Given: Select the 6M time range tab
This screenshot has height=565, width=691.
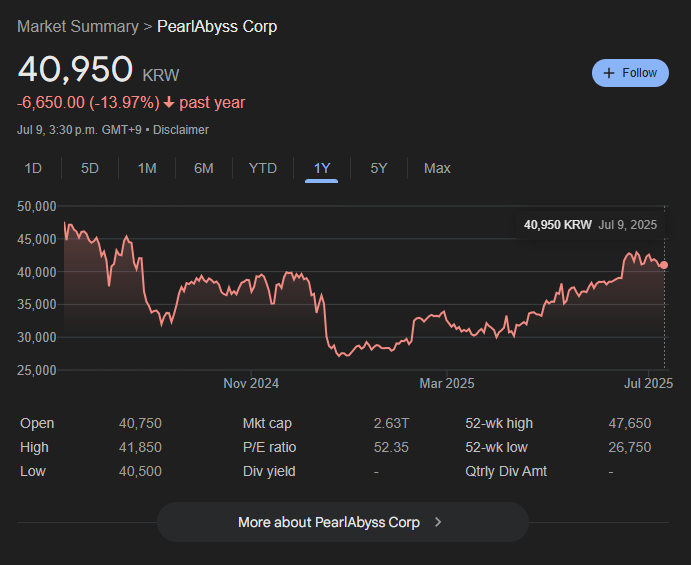Looking at the screenshot, I should pyautogui.click(x=204, y=168).
